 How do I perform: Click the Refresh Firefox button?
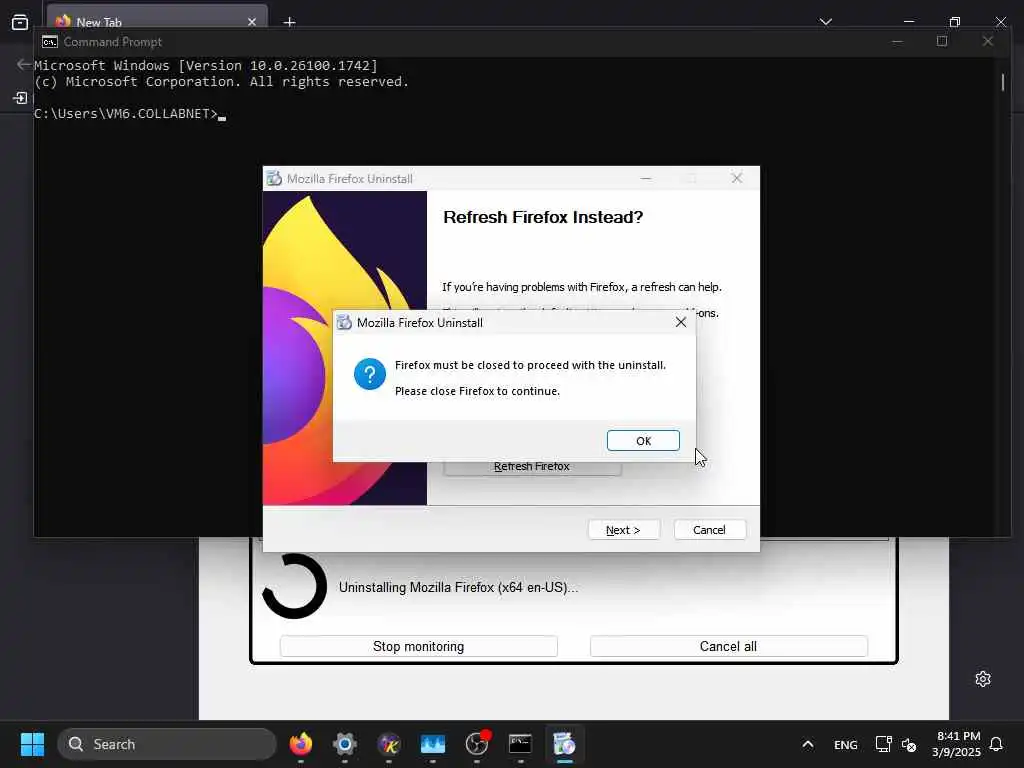(x=532, y=466)
